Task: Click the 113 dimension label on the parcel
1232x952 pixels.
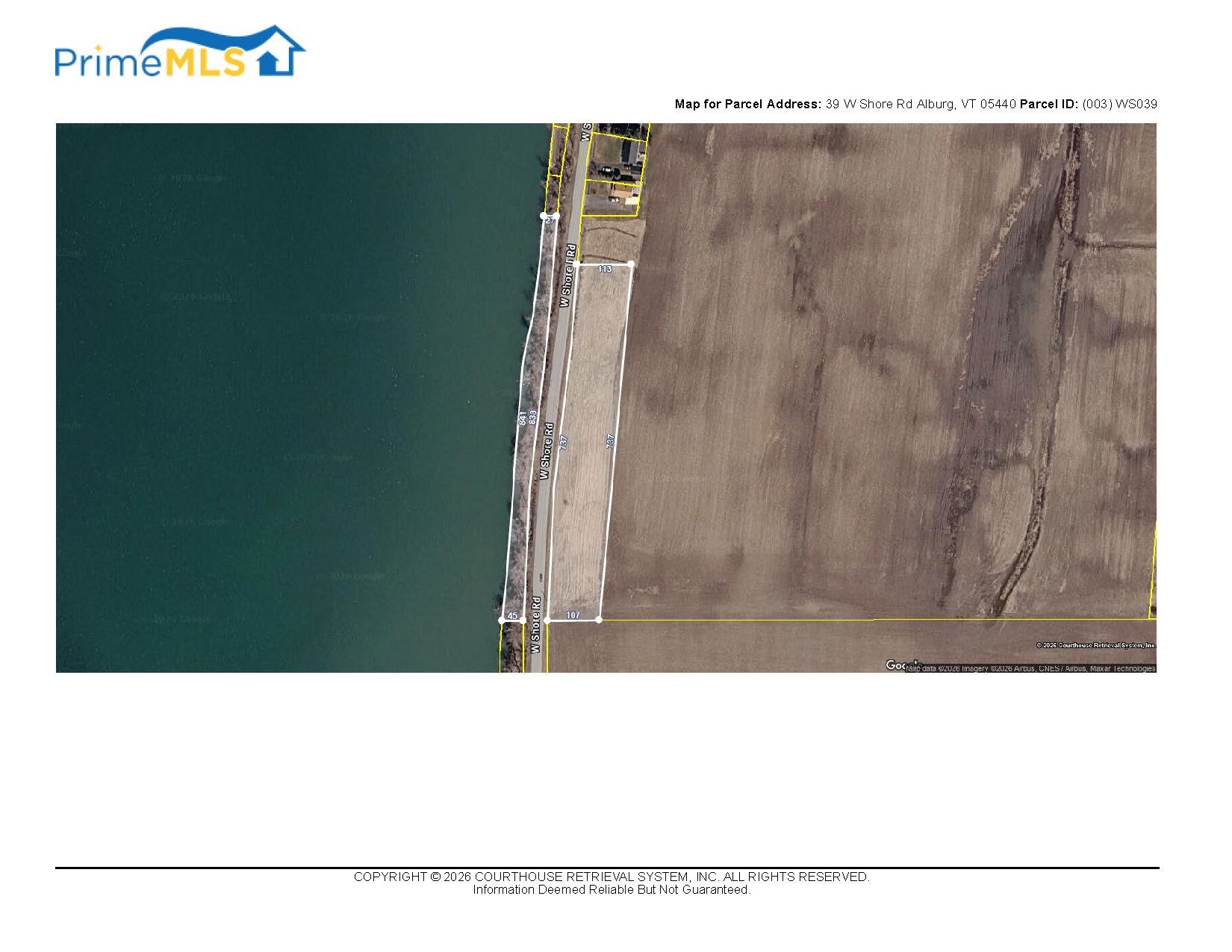Action: (605, 269)
